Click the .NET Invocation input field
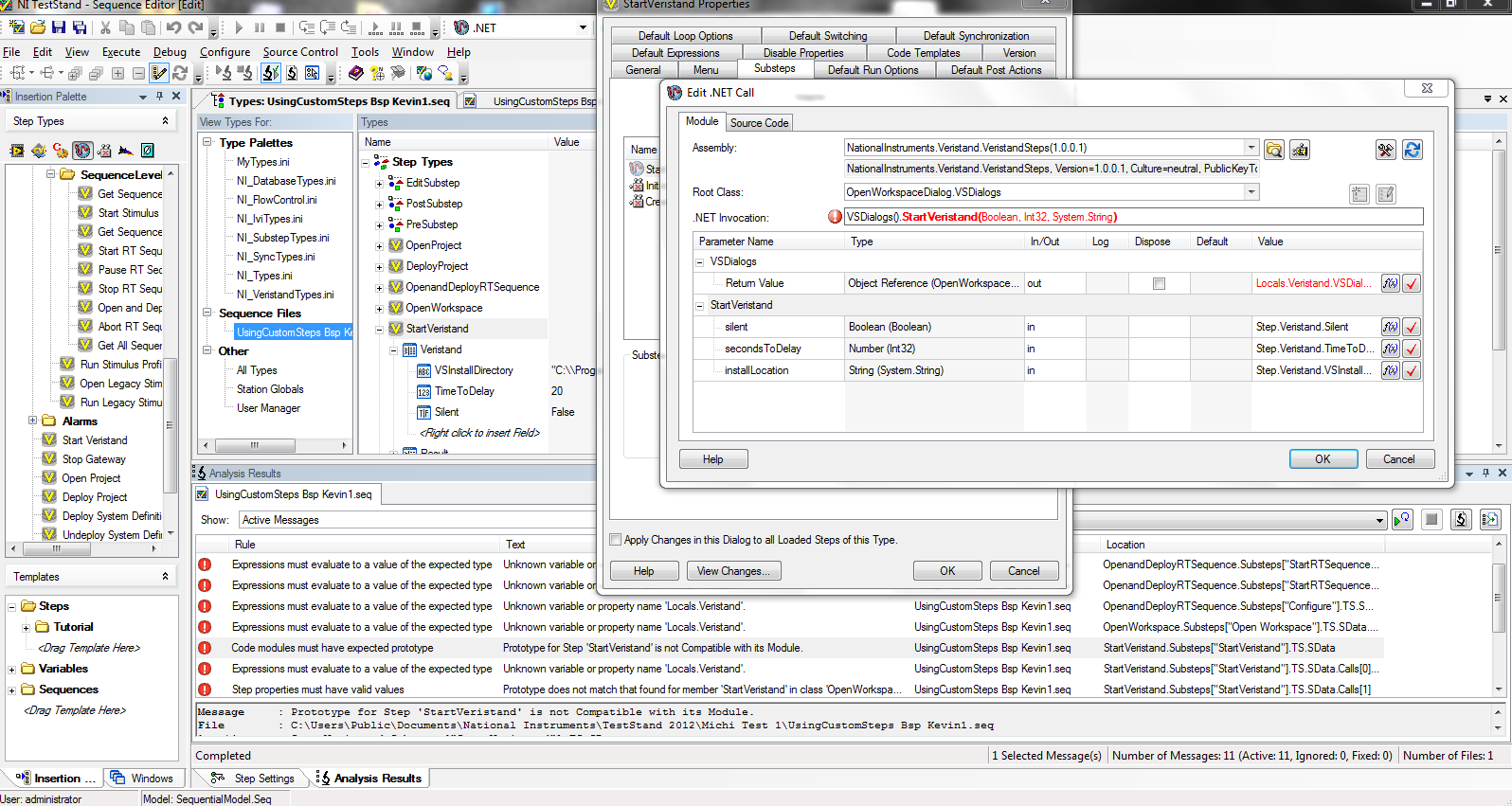1512x806 pixels. [x=1133, y=217]
